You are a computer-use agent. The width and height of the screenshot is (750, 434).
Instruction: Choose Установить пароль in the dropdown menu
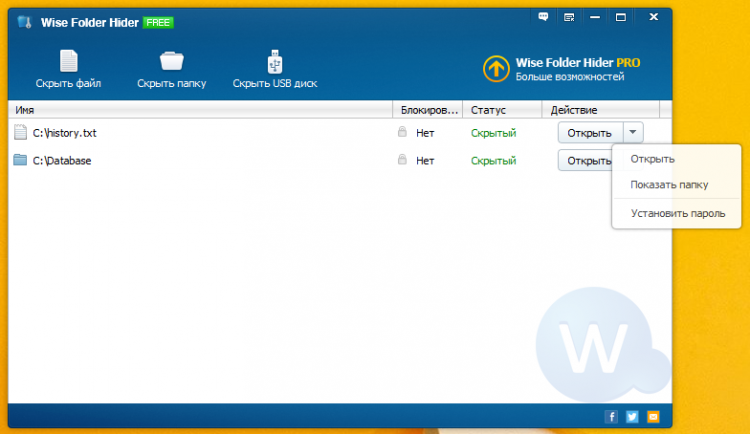point(678,213)
